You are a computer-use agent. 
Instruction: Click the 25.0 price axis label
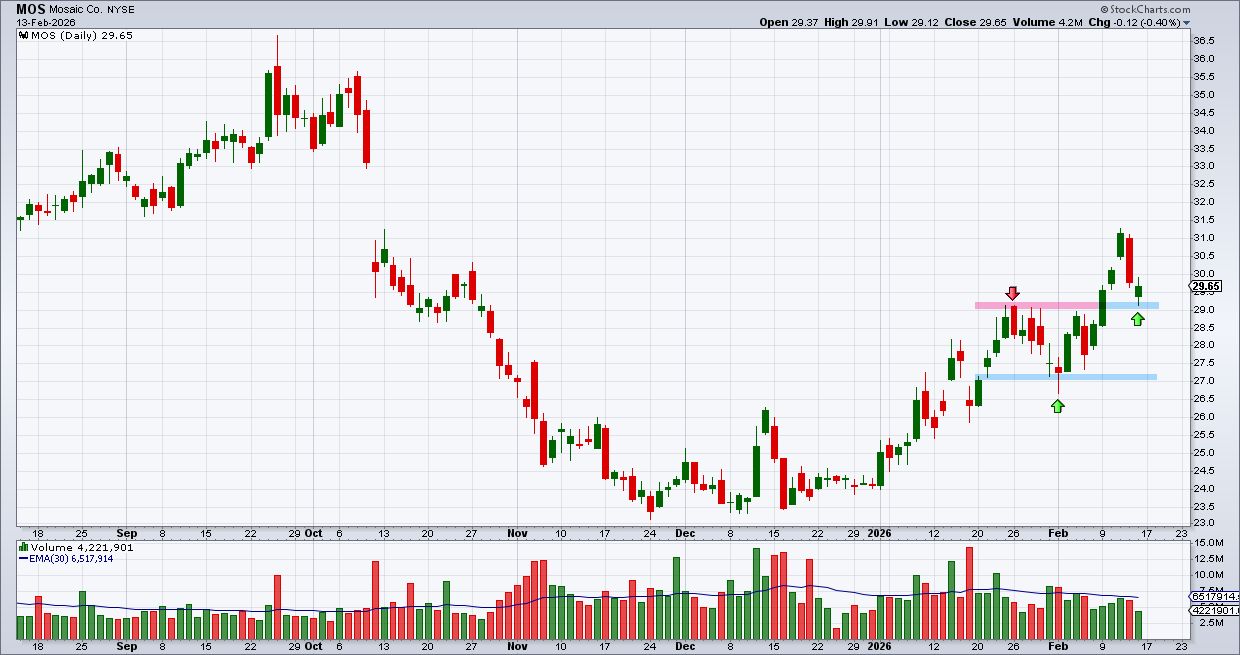pos(1203,453)
